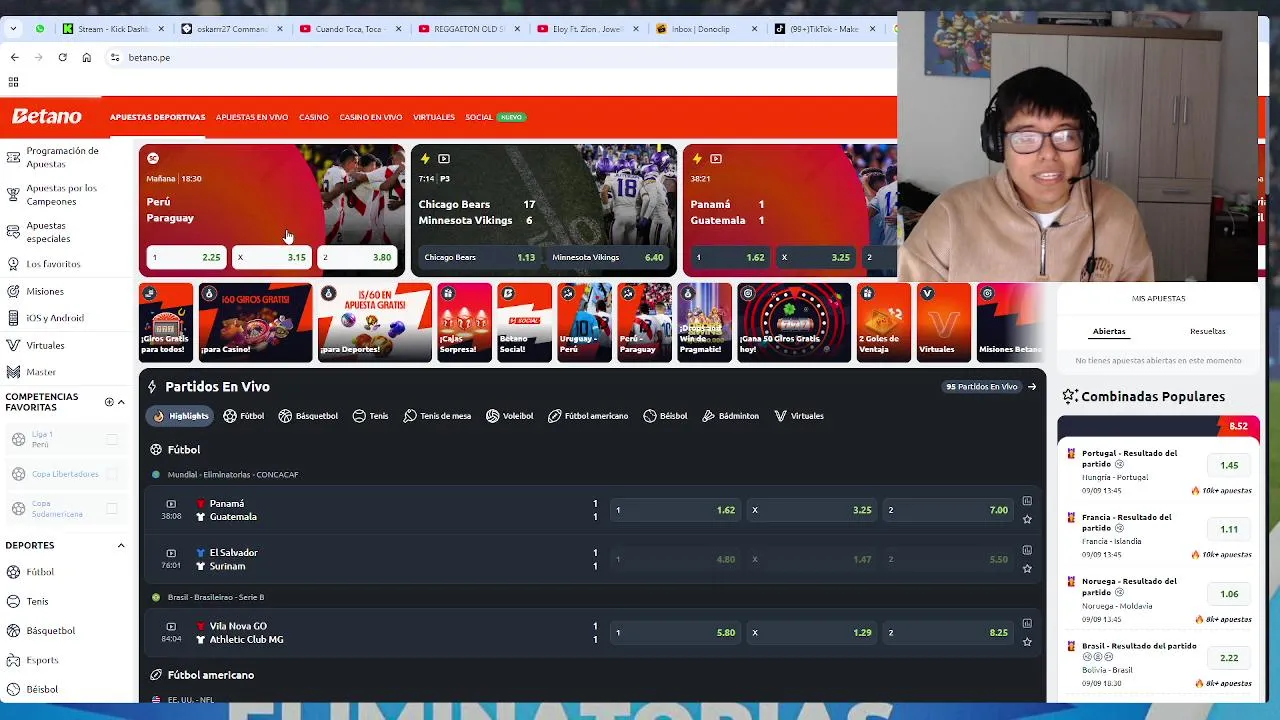Select Béisbol icon under Deportes

tap(13, 689)
